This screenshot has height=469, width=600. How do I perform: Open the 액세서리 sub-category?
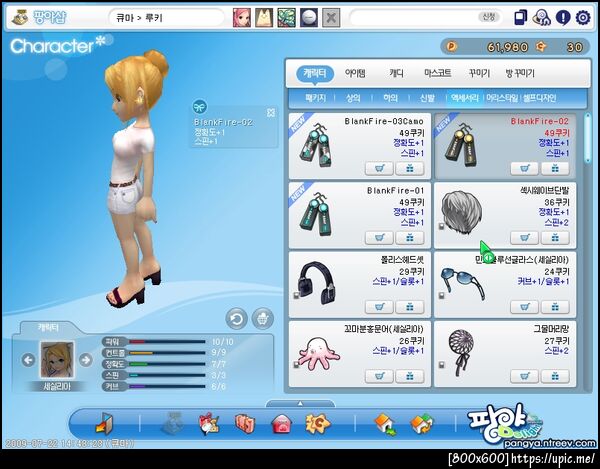(465, 98)
